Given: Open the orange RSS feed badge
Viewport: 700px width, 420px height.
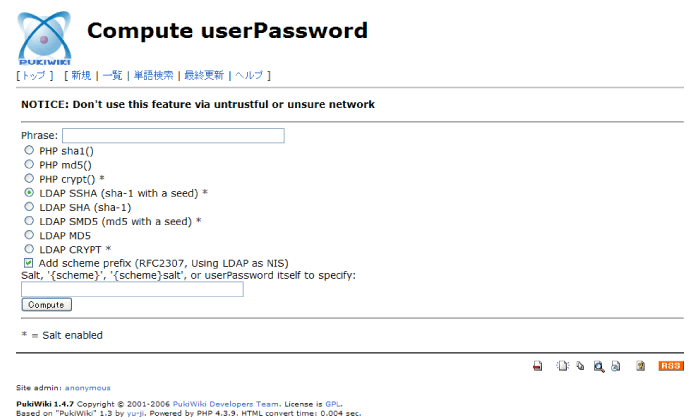Looking at the screenshot, I should tap(671, 366).
